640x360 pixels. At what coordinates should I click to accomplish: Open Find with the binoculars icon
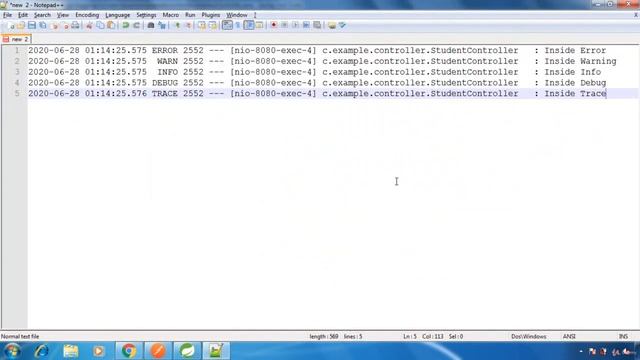point(151,25)
